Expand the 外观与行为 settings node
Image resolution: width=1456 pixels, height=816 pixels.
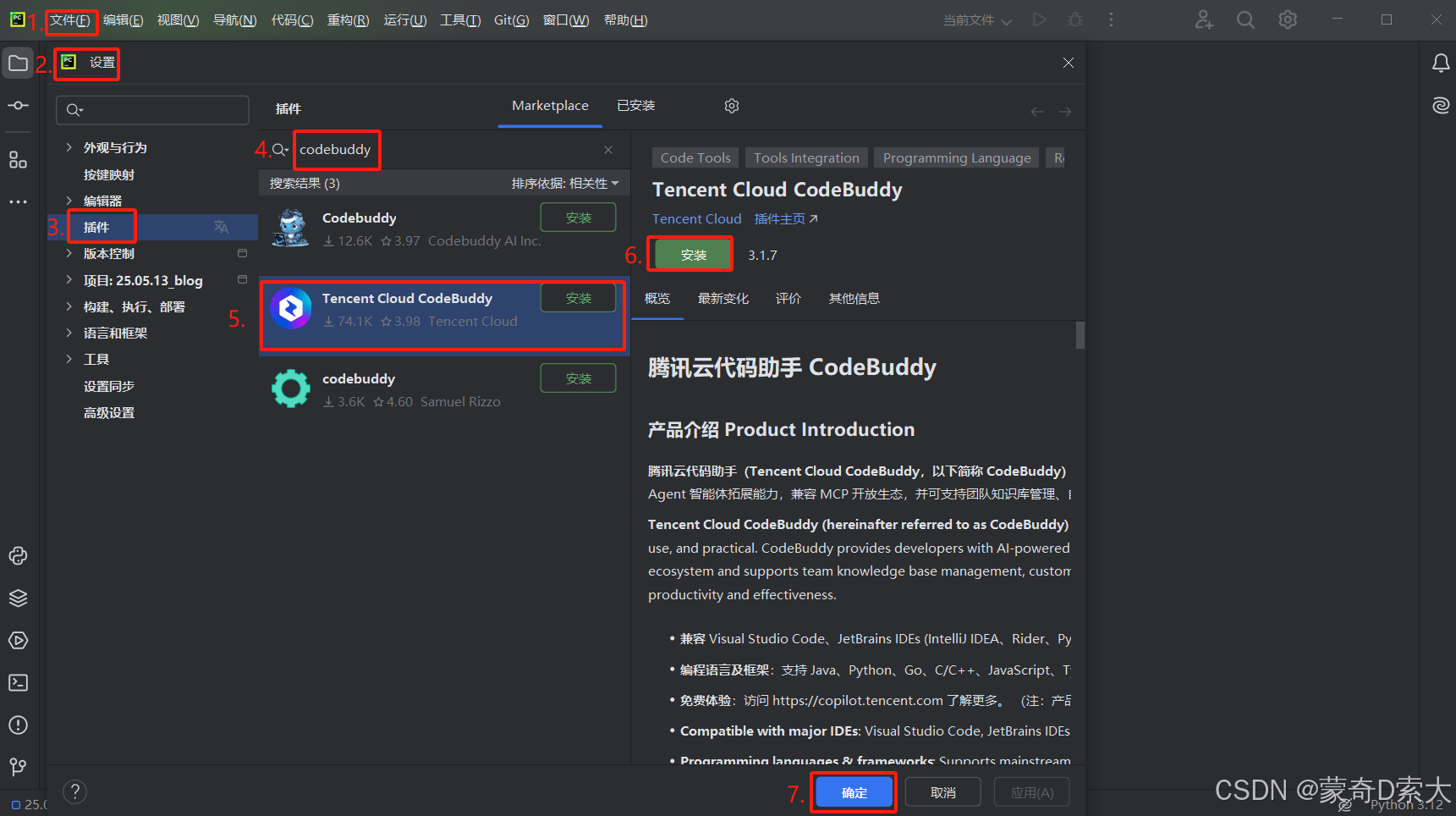pos(69,147)
